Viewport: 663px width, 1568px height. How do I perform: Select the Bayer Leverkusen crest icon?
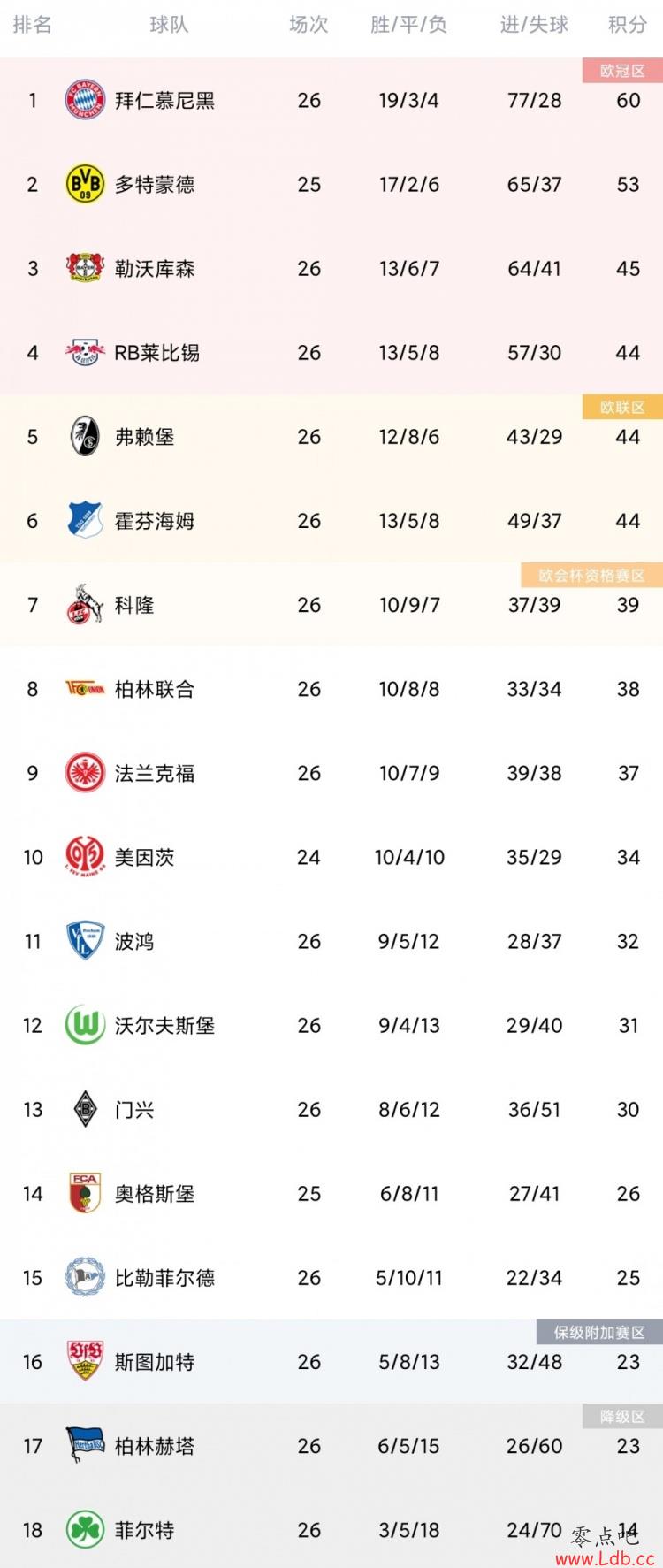point(86,268)
